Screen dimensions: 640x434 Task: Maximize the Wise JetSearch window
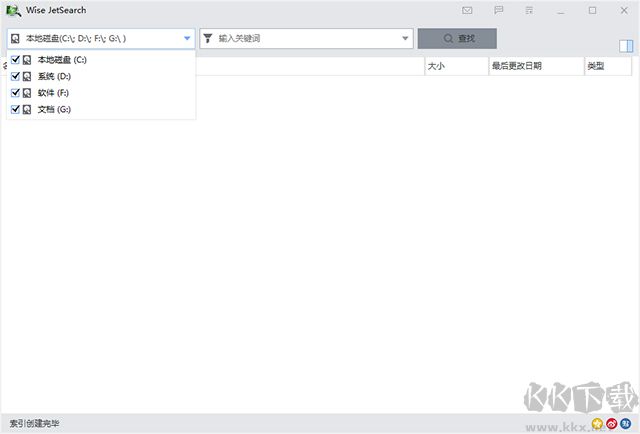[592, 11]
